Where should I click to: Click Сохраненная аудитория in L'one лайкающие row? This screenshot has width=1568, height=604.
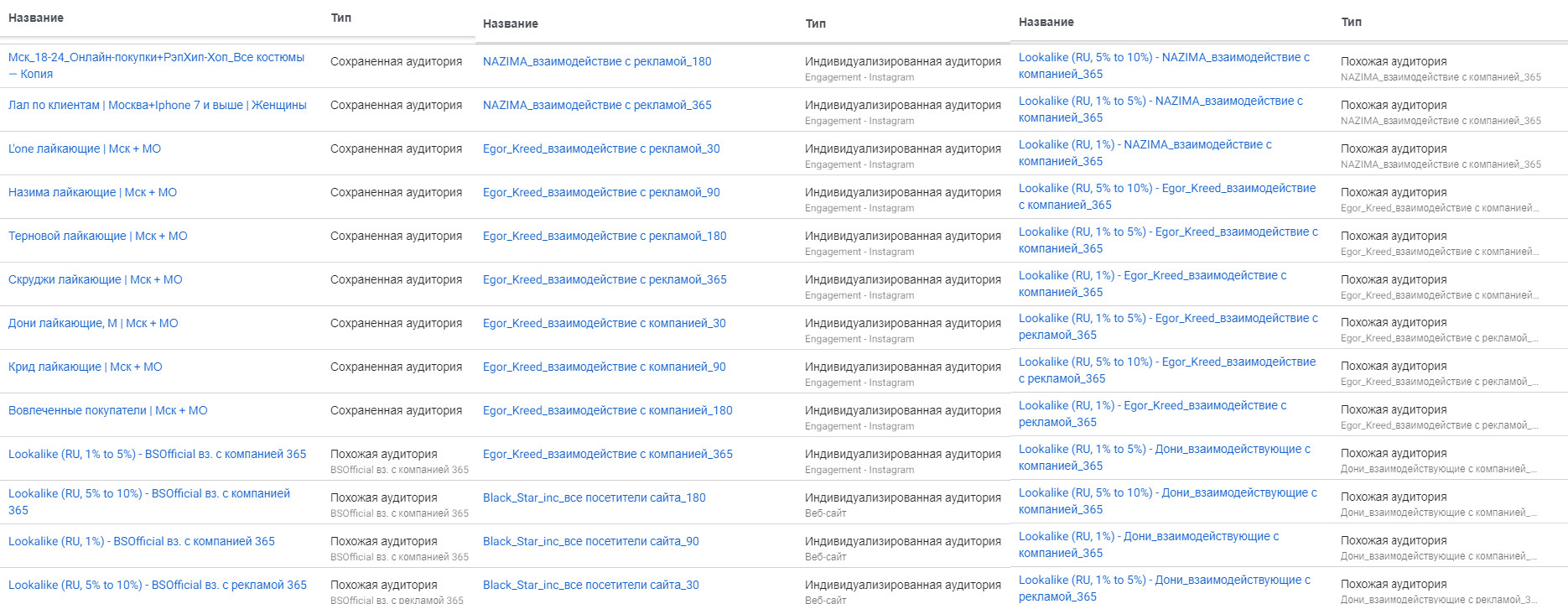coord(396,148)
